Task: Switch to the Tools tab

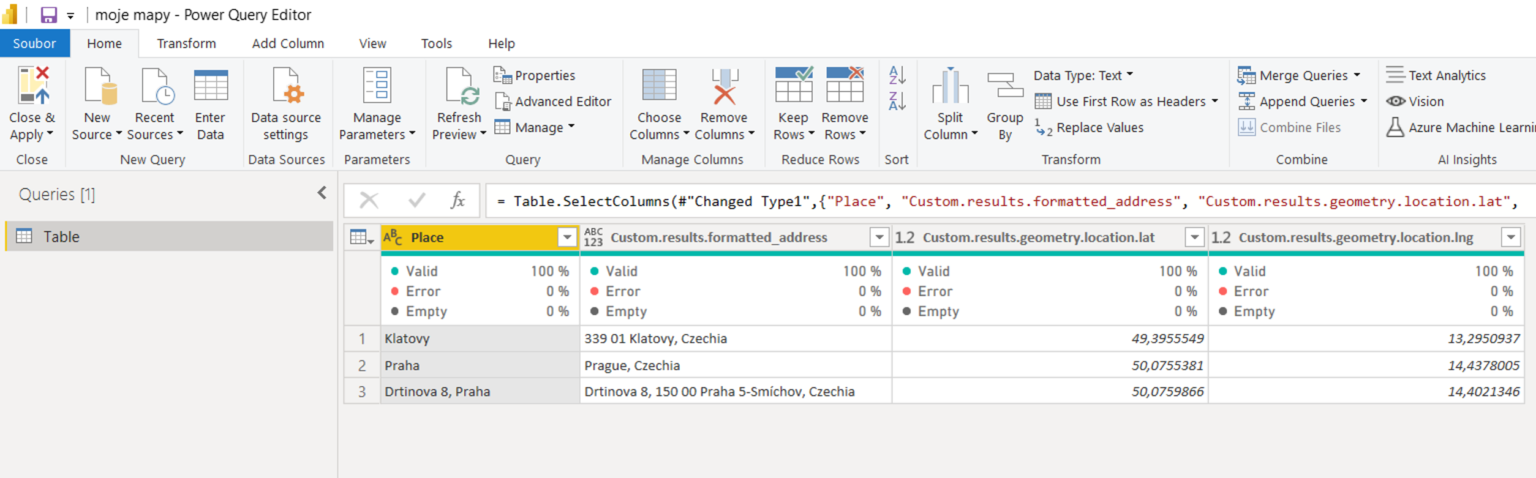Action: coord(436,43)
